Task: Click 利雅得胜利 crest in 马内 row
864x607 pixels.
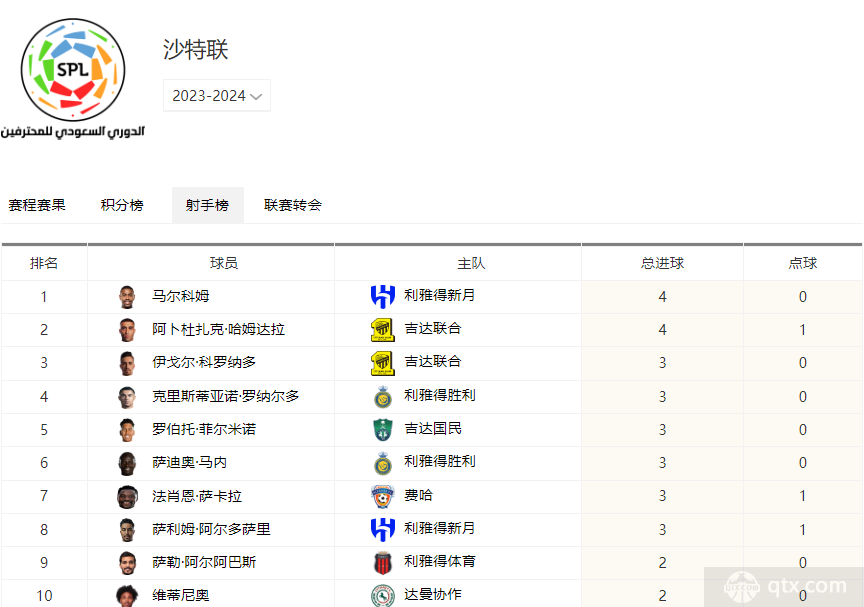Action: pos(382,463)
